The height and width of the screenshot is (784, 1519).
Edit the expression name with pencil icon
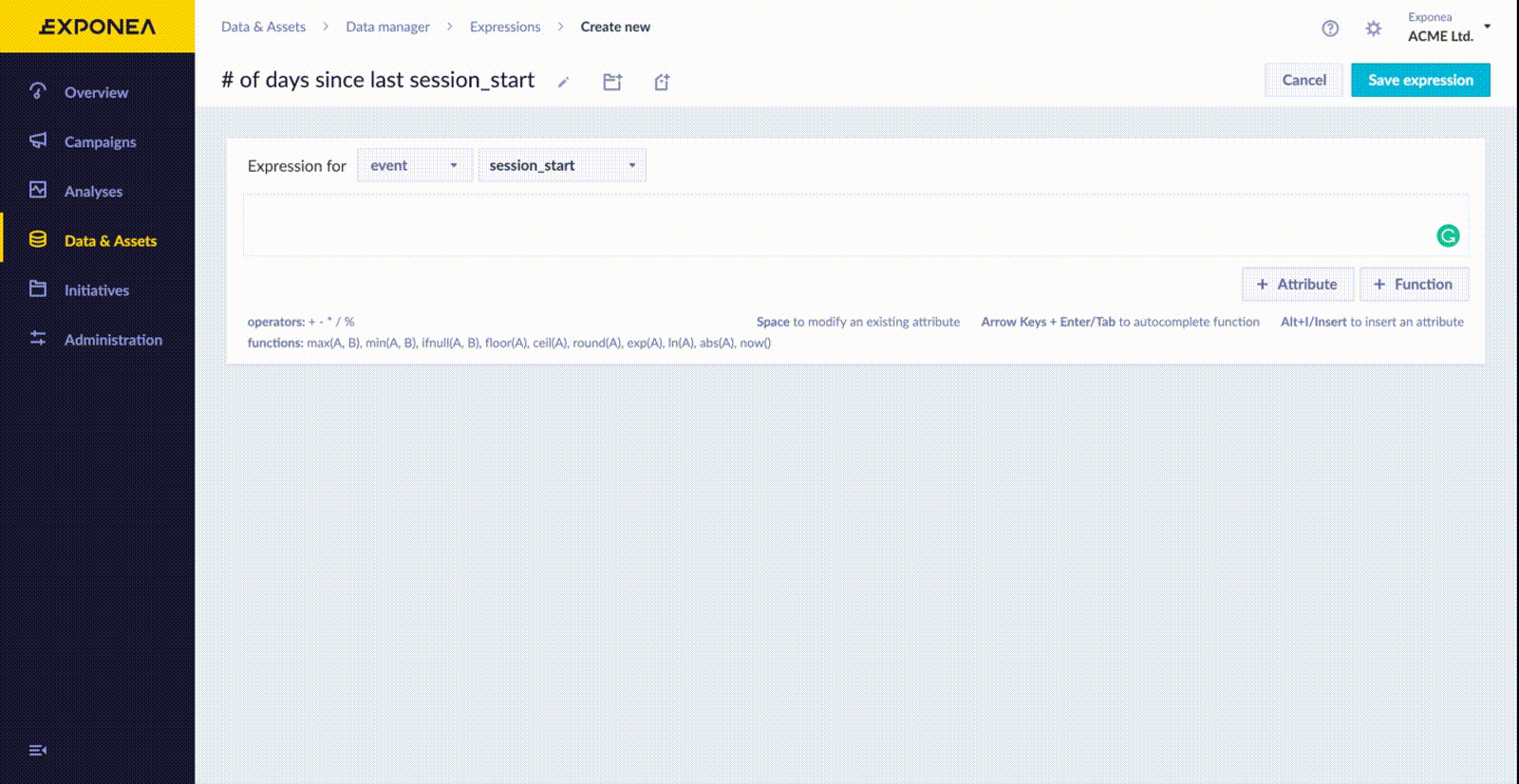coord(563,83)
